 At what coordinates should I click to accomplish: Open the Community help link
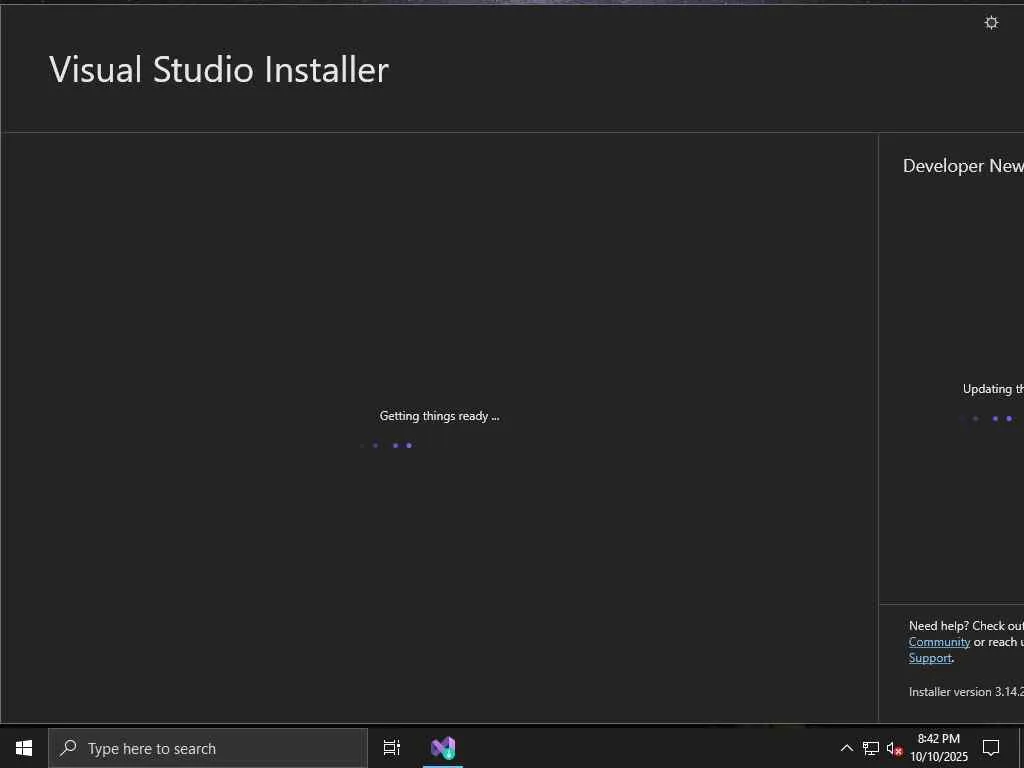(938, 642)
